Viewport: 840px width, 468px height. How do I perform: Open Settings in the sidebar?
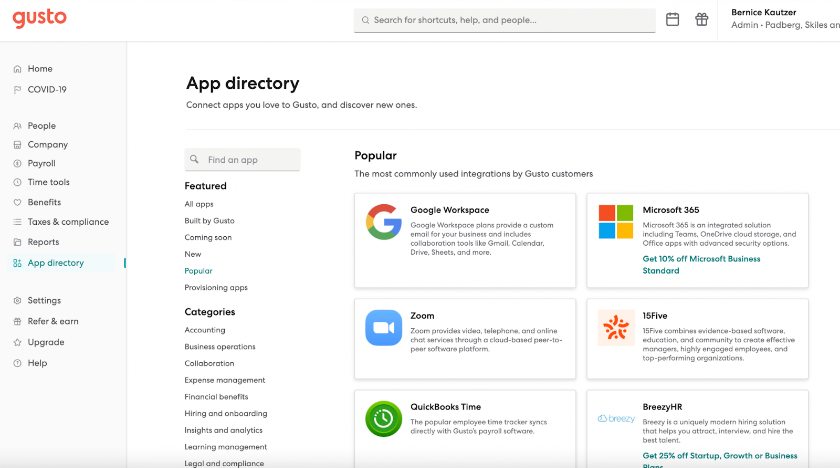pos(44,301)
